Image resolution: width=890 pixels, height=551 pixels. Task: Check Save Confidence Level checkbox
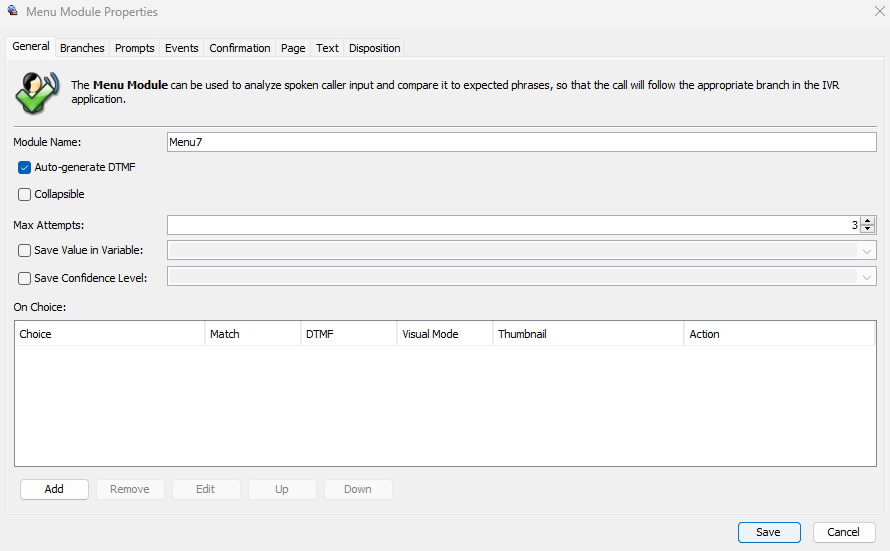(24, 278)
